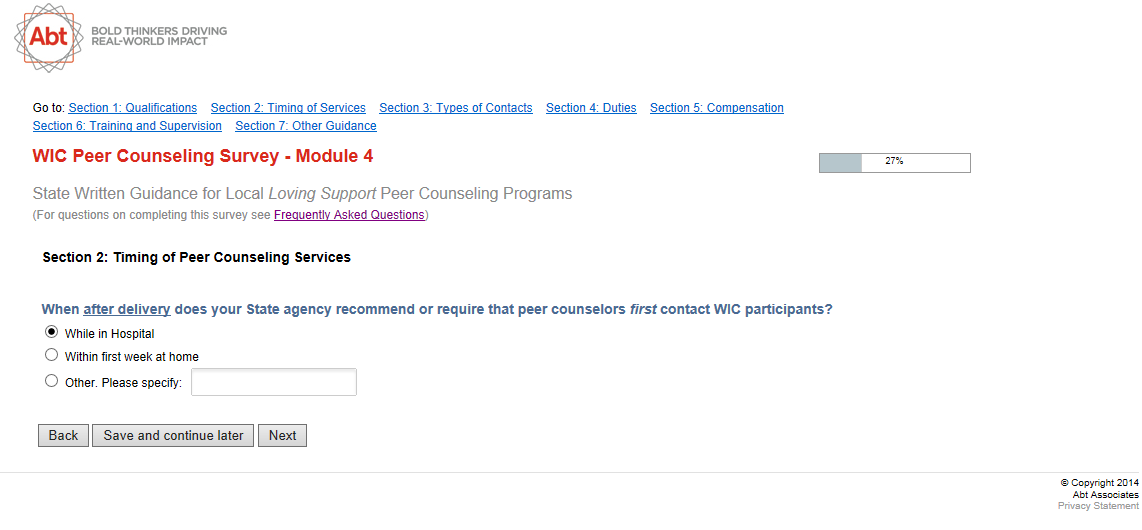This screenshot has height=530, width=1142.
Task: Navigate to Section 4: Duties
Action: [x=591, y=108]
